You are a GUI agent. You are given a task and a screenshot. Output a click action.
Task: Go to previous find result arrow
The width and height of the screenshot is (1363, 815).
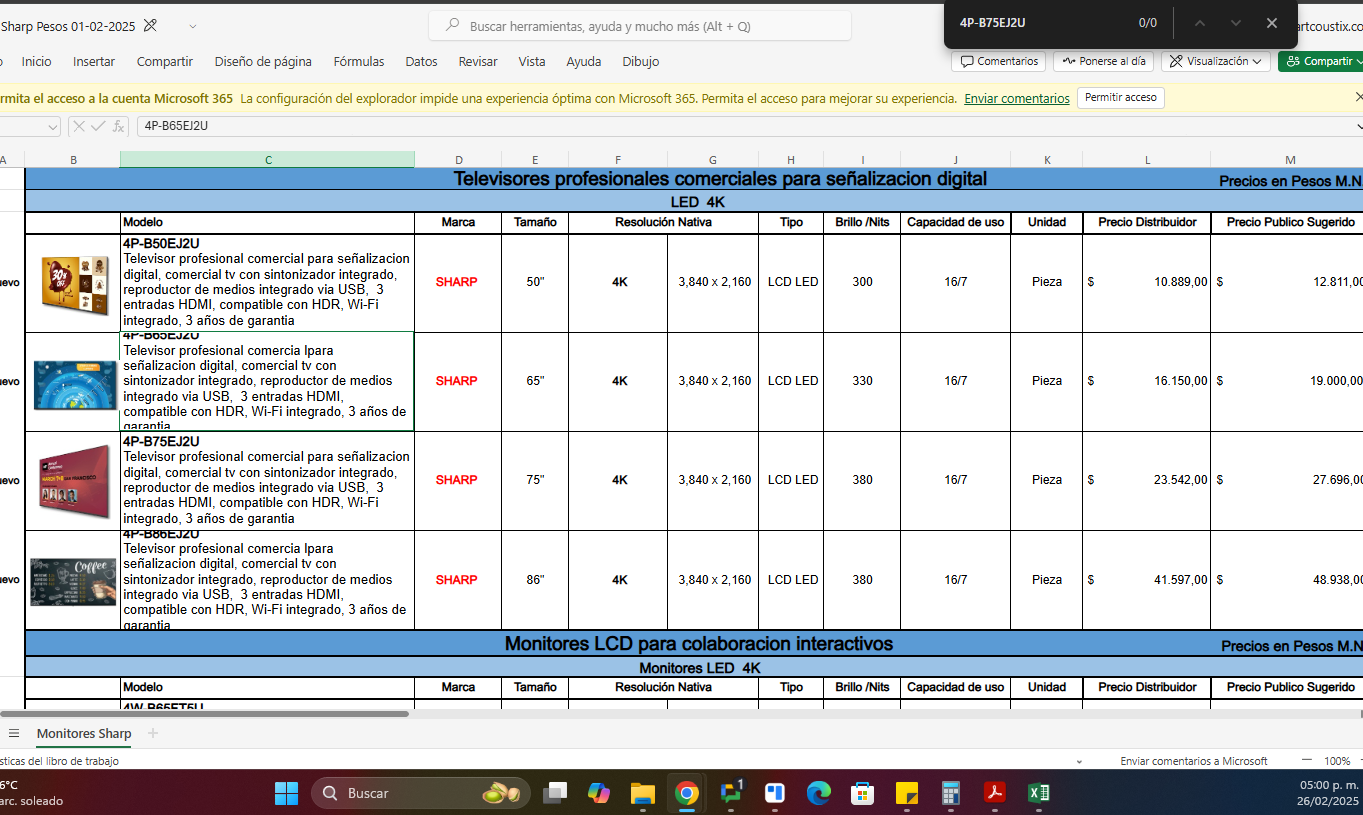point(1200,23)
